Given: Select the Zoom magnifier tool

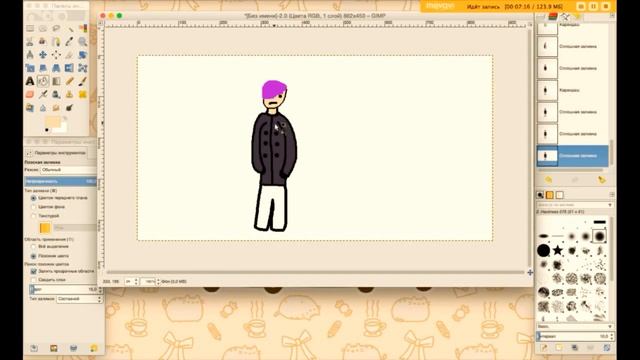Looking at the screenshot, I should click(x=83, y=42).
